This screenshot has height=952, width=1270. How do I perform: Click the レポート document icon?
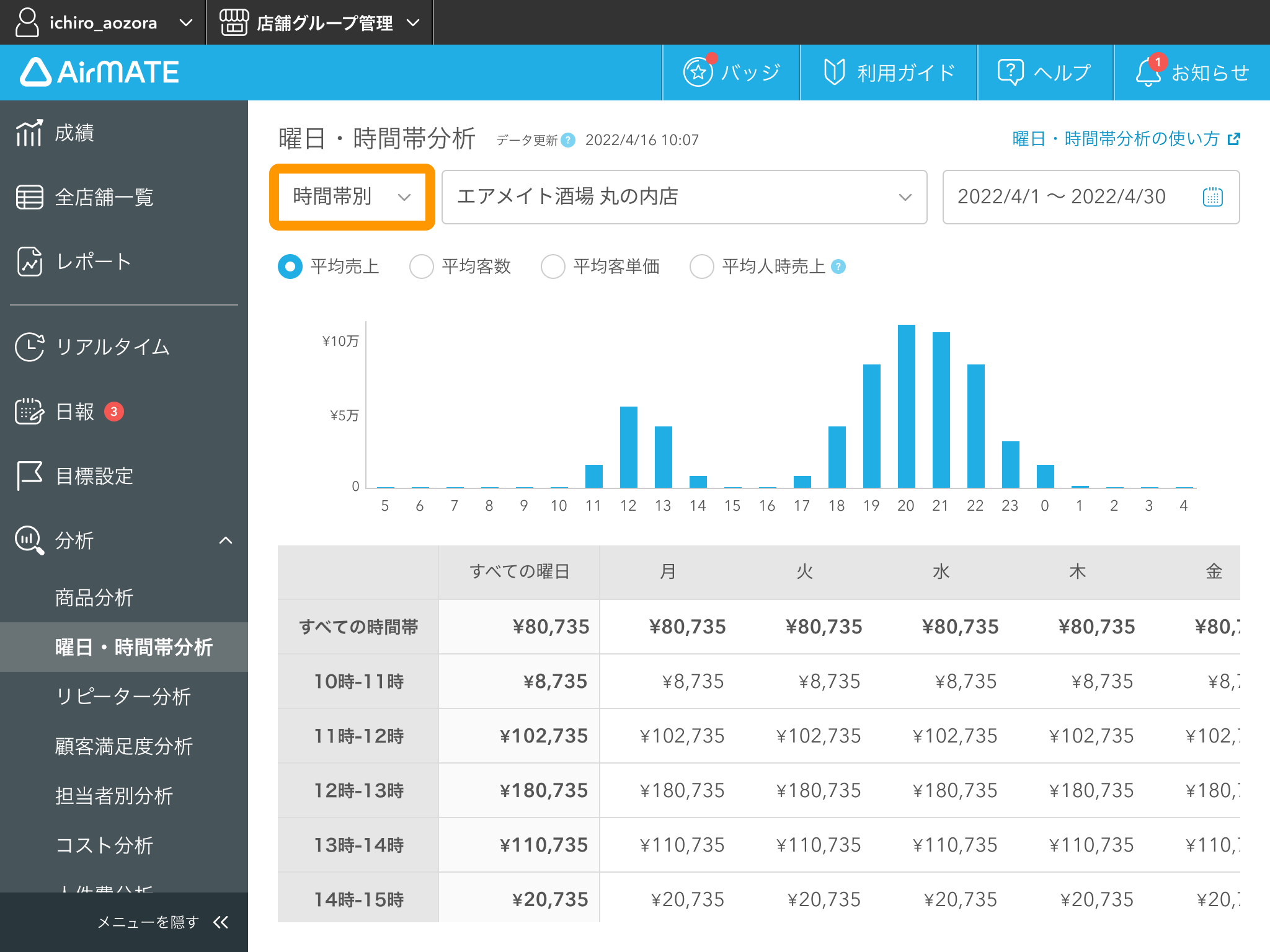coord(29,262)
